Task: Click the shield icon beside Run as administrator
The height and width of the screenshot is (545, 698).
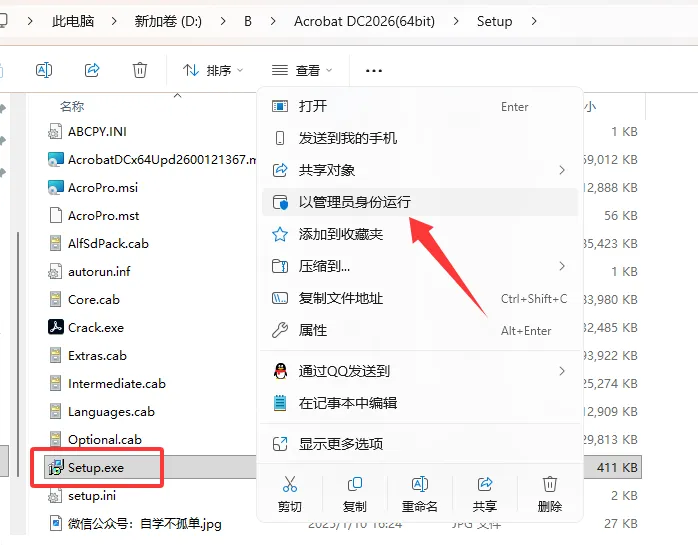Action: (280, 202)
